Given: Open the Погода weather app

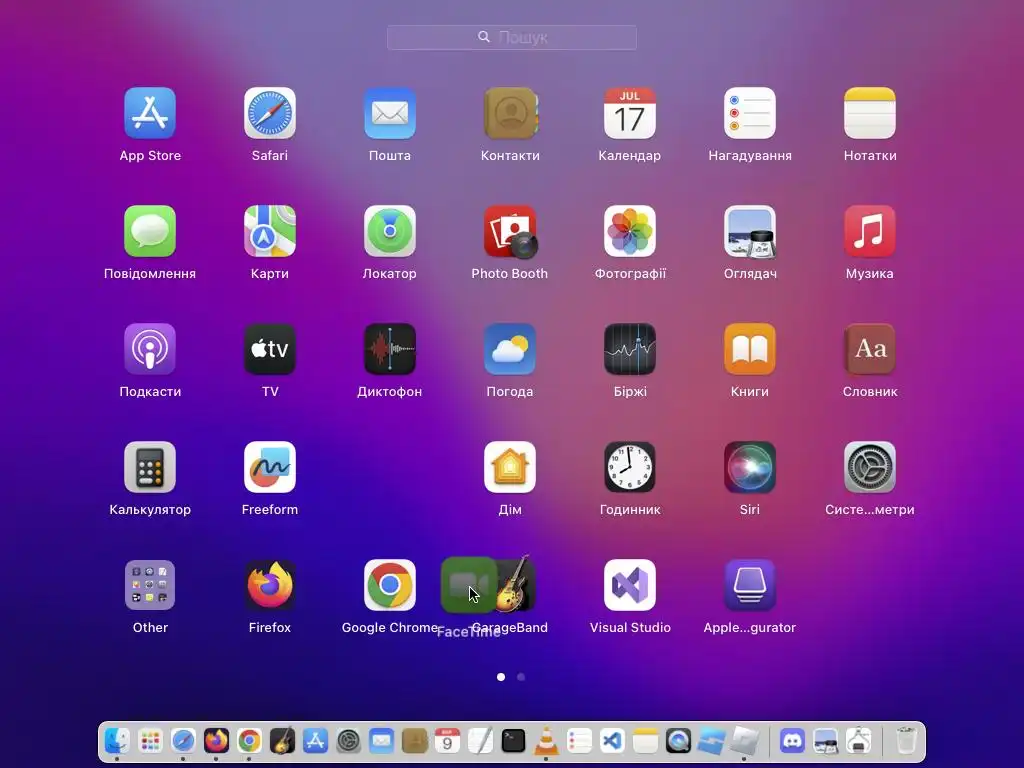Looking at the screenshot, I should pyautogui.click(x=510, y=349).
